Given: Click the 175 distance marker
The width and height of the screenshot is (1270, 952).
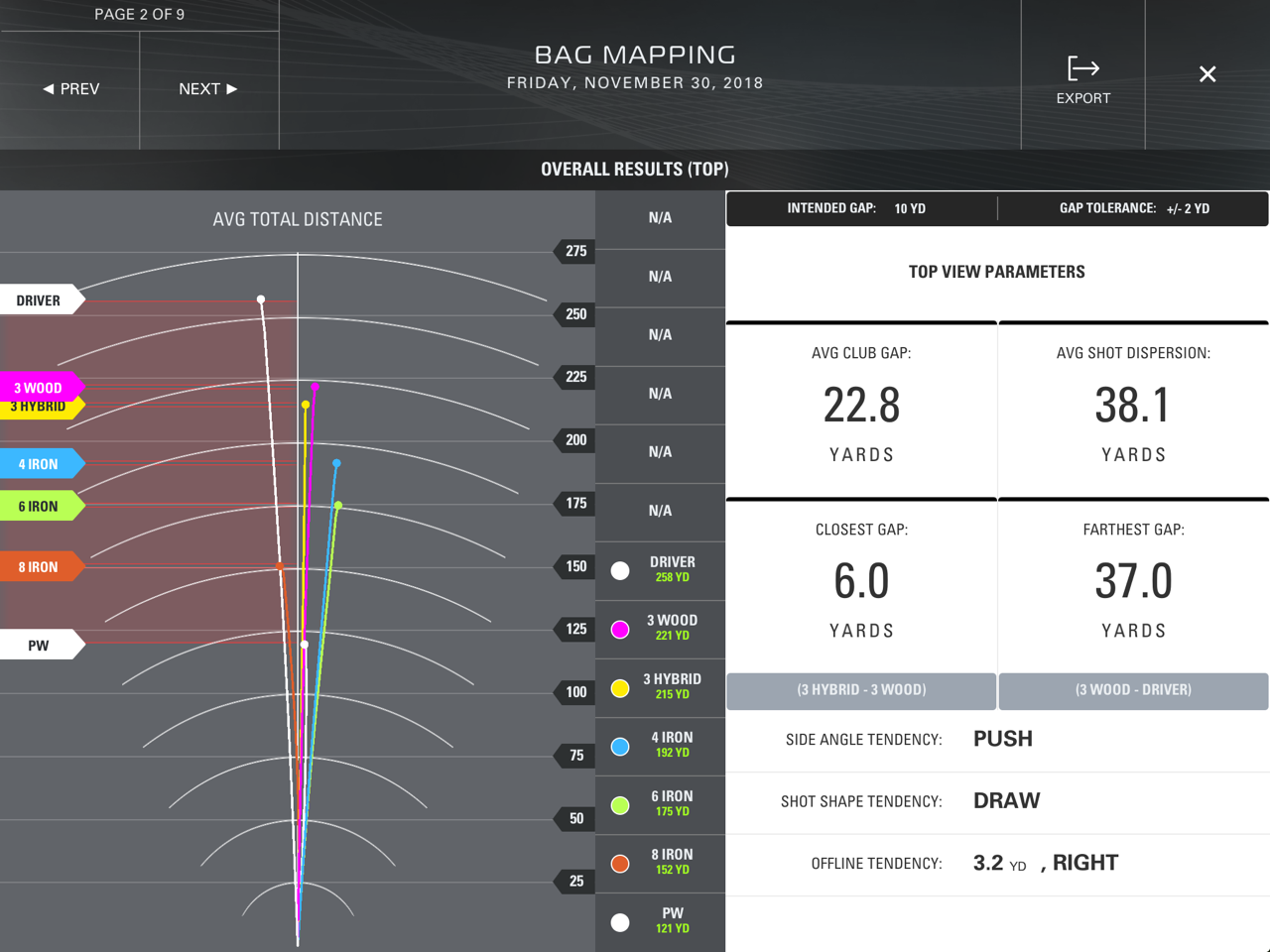Looking at the screenshot, I should (574, 504).
